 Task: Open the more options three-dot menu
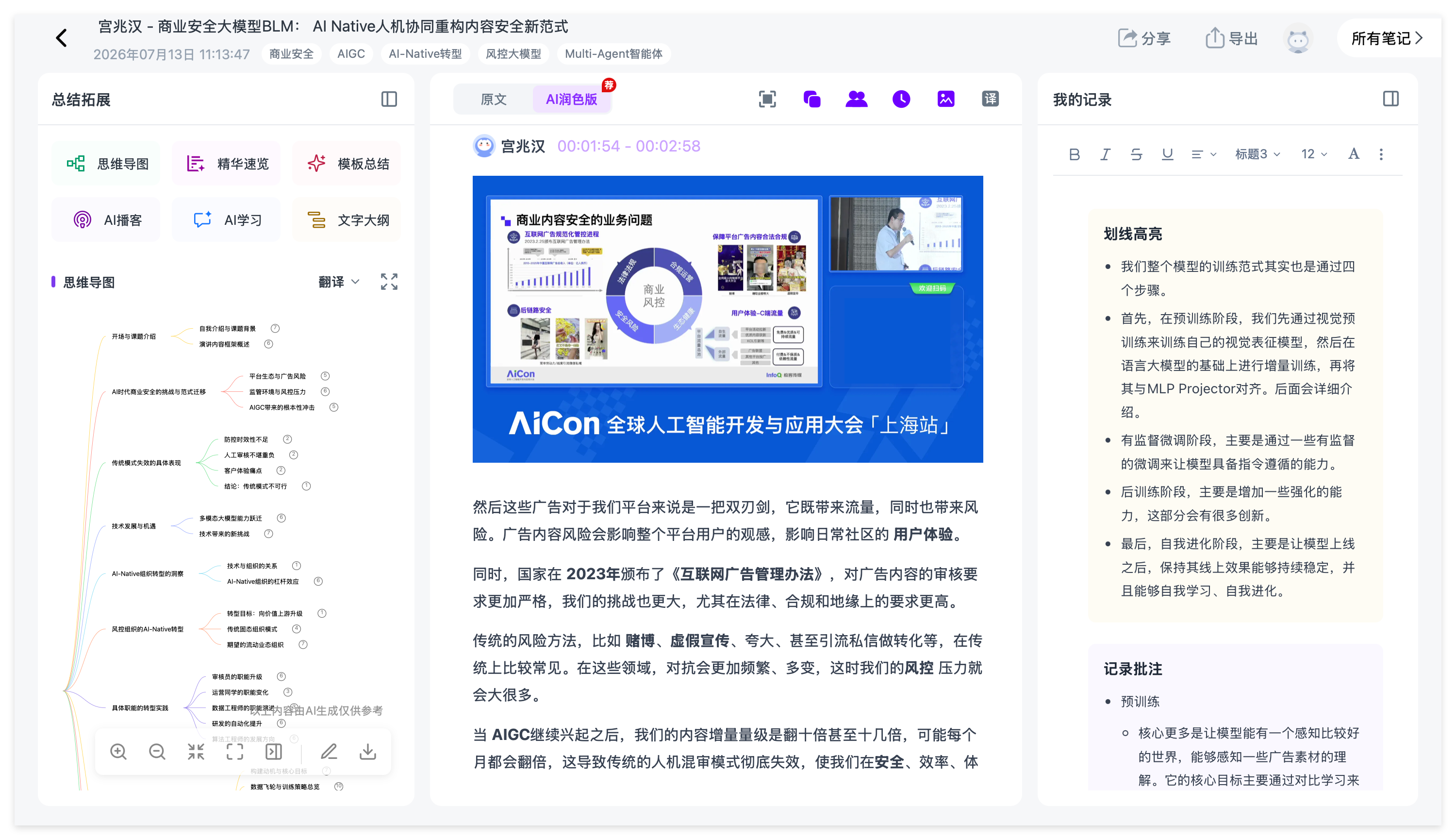pyautogui.click(x=1381, y=154)
